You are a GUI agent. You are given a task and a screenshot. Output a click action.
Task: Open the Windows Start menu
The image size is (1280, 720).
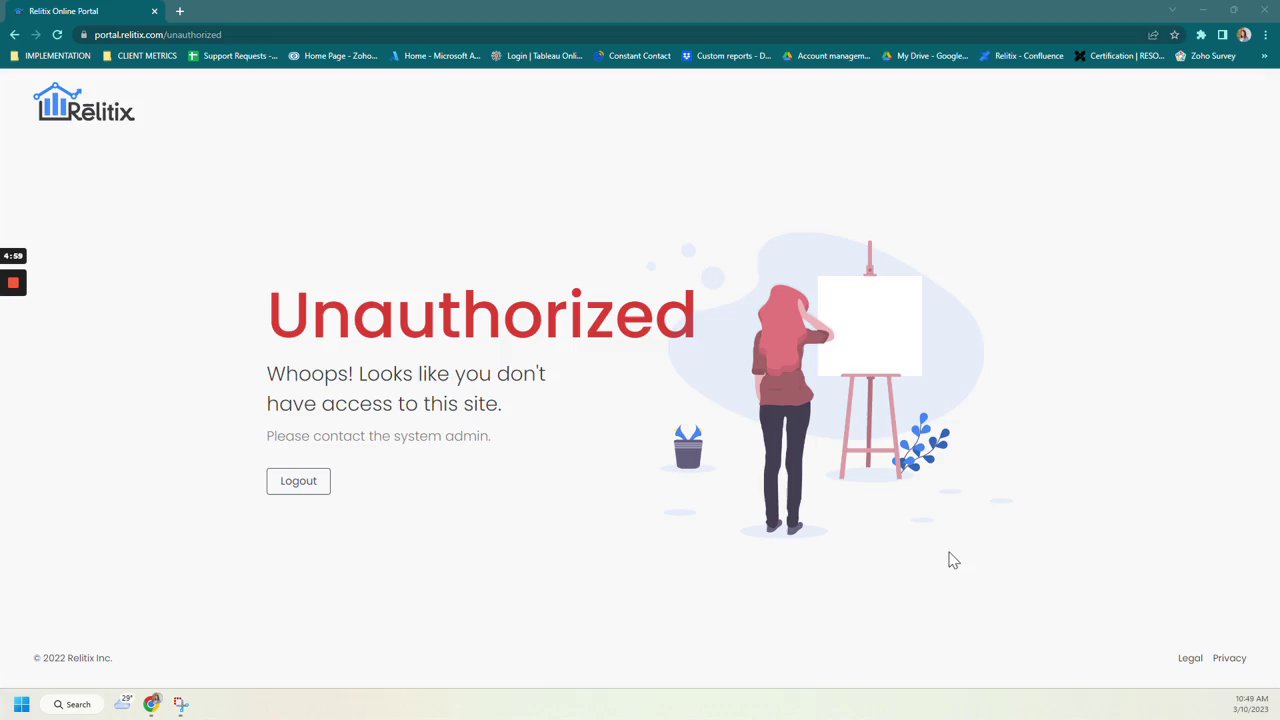21,704
